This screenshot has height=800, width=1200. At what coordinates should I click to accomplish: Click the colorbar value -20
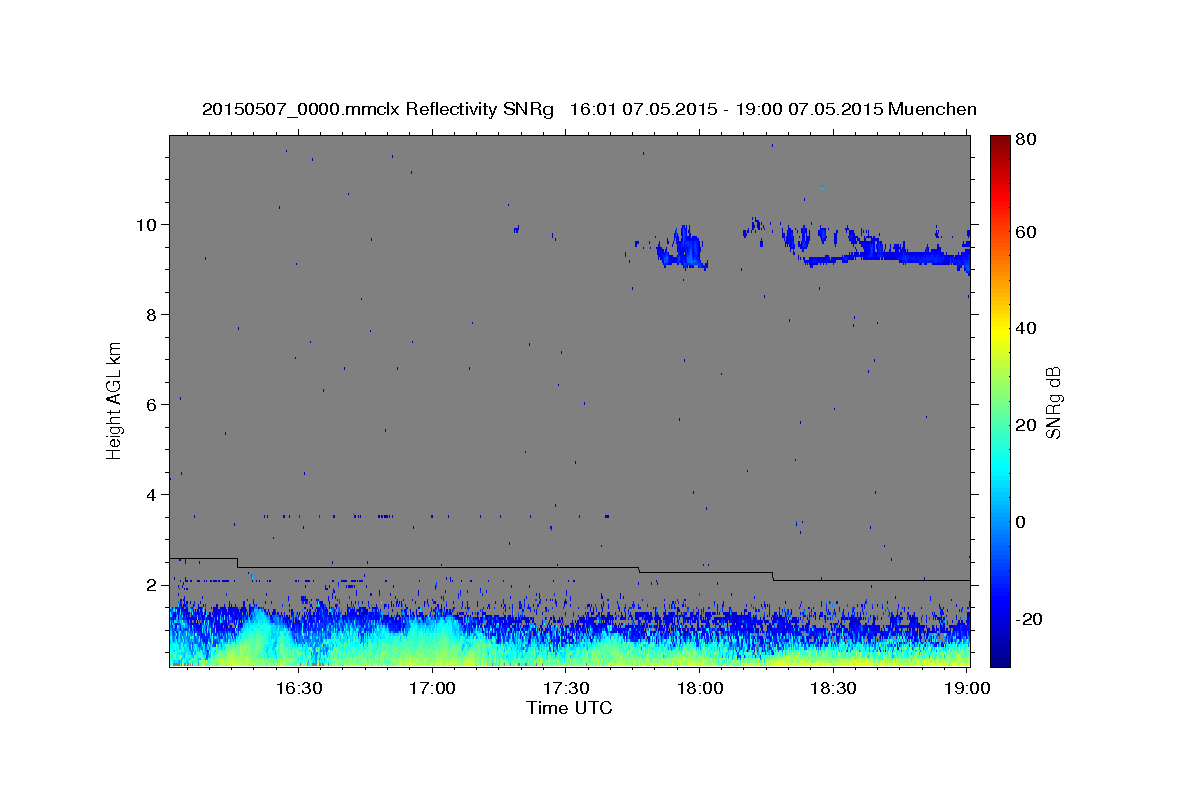[x=1030, y=619]
